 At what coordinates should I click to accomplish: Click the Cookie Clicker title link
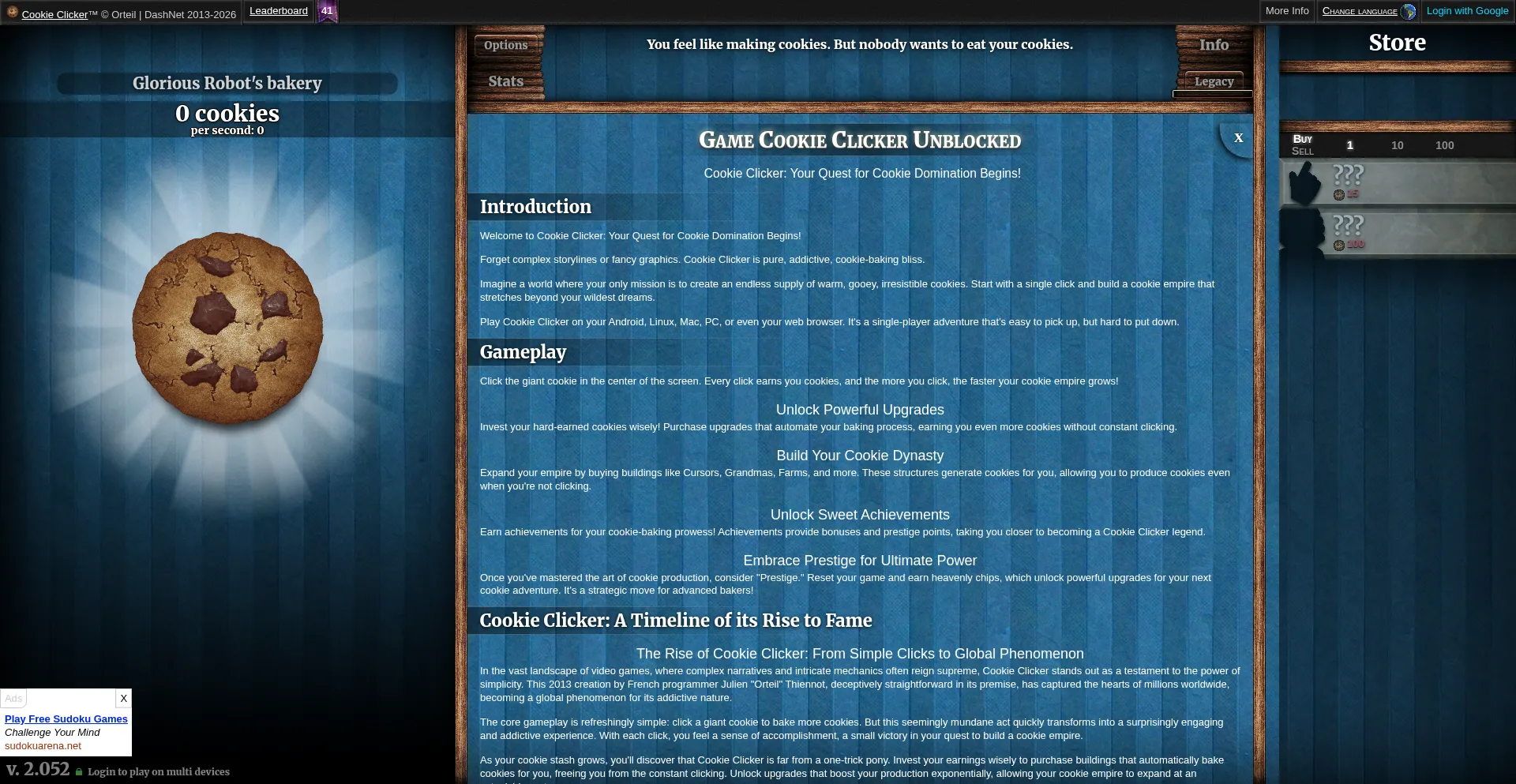pyautogui.click(x=54, y=14)
